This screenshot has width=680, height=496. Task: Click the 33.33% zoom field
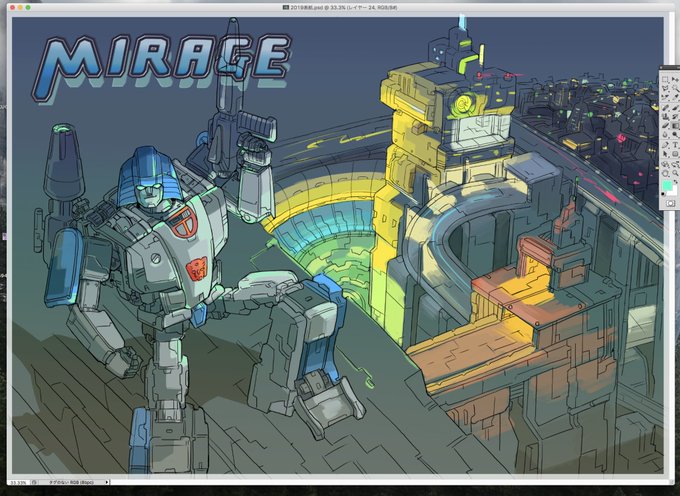point(18,482)
